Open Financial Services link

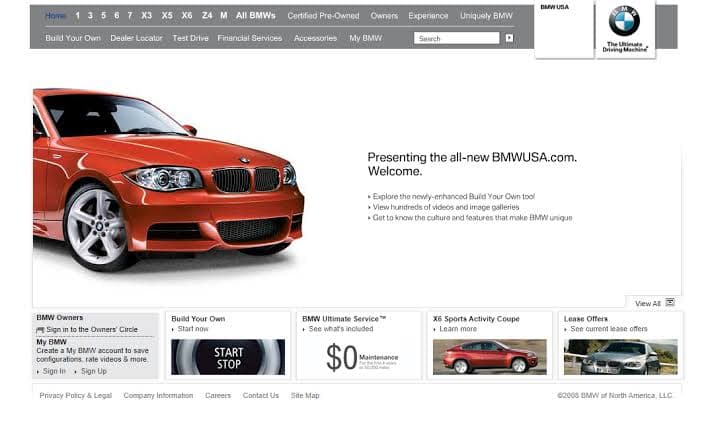(250, 38)
